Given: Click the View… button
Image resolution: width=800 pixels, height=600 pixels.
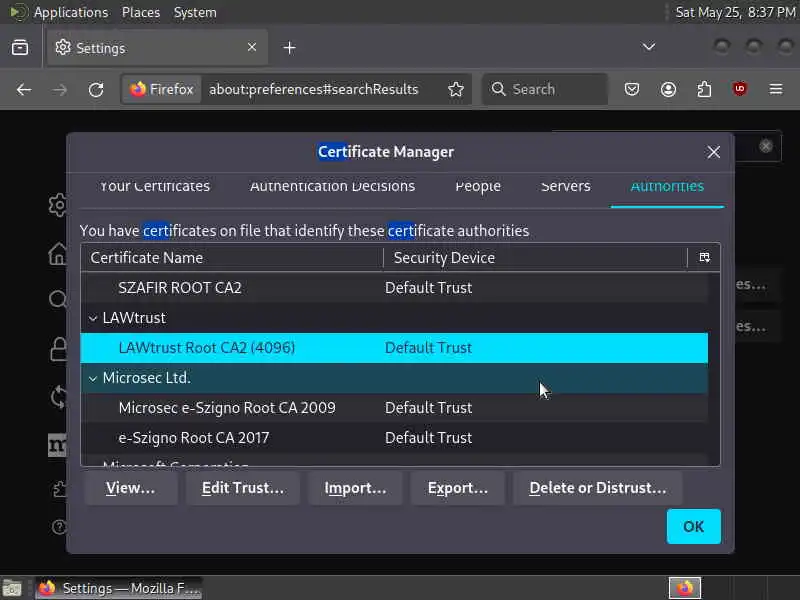Looking at the screenshot, I should point(131,488).
